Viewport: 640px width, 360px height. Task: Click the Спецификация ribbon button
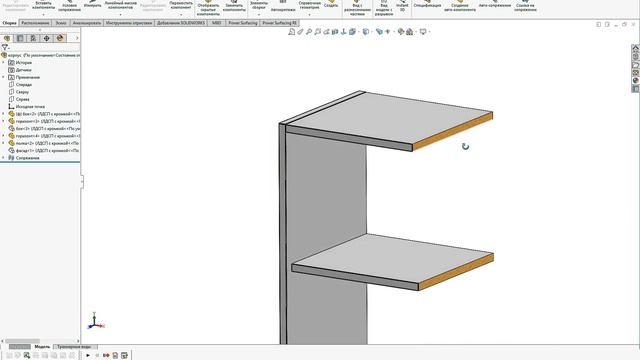point(427,4)
